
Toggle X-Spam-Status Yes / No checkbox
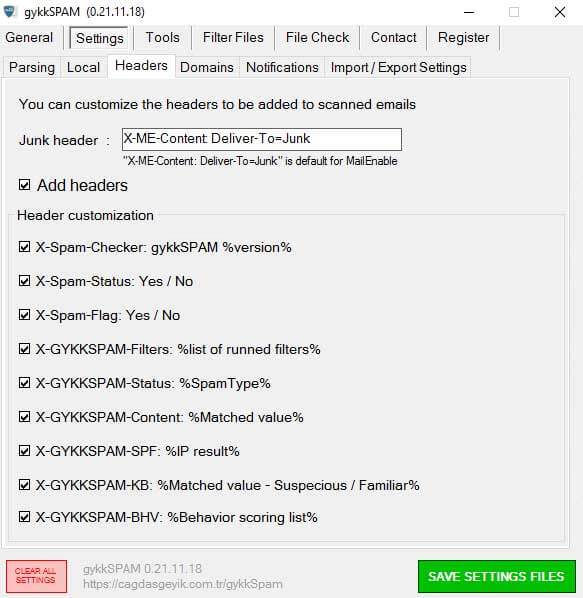pyautogui.click(x=24, y=281)
